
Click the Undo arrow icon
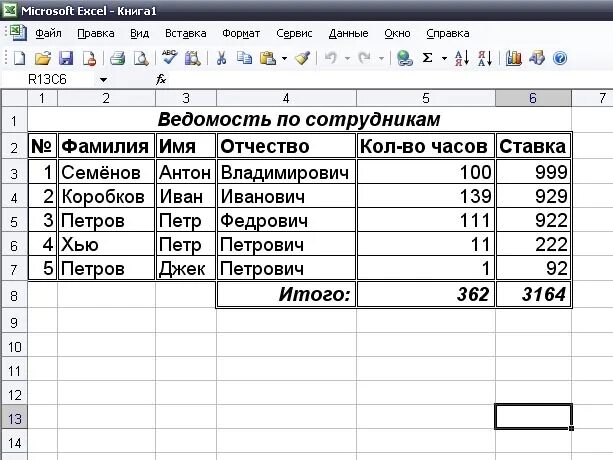(x=331, y=59)
